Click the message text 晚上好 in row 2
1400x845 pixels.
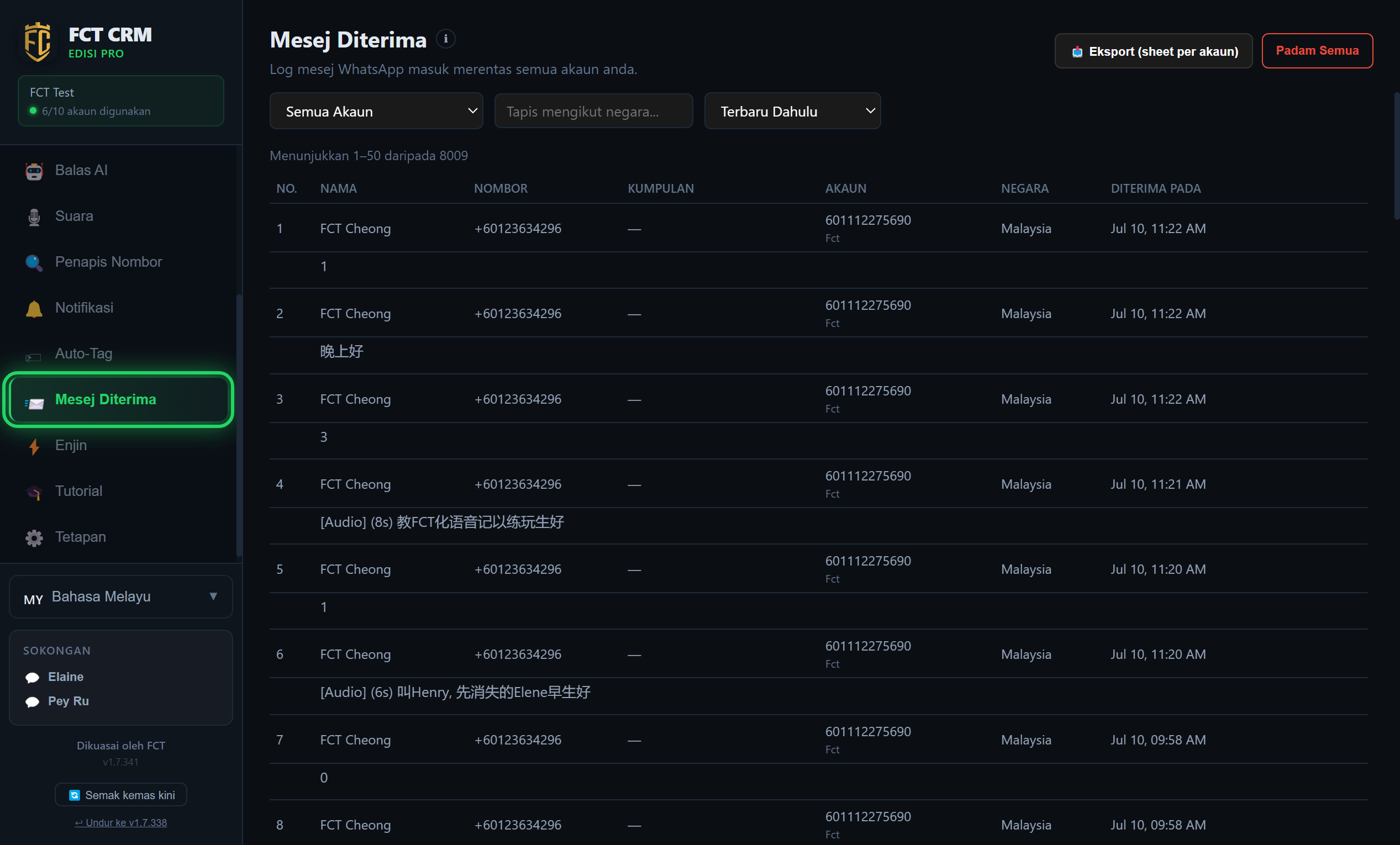click(341, 351)
